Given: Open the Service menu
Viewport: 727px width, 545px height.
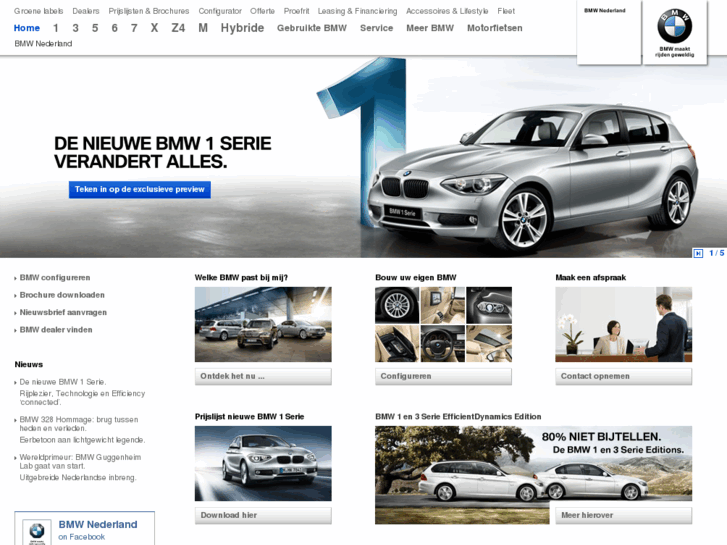Looking at the screenshot, I should 376,28.
